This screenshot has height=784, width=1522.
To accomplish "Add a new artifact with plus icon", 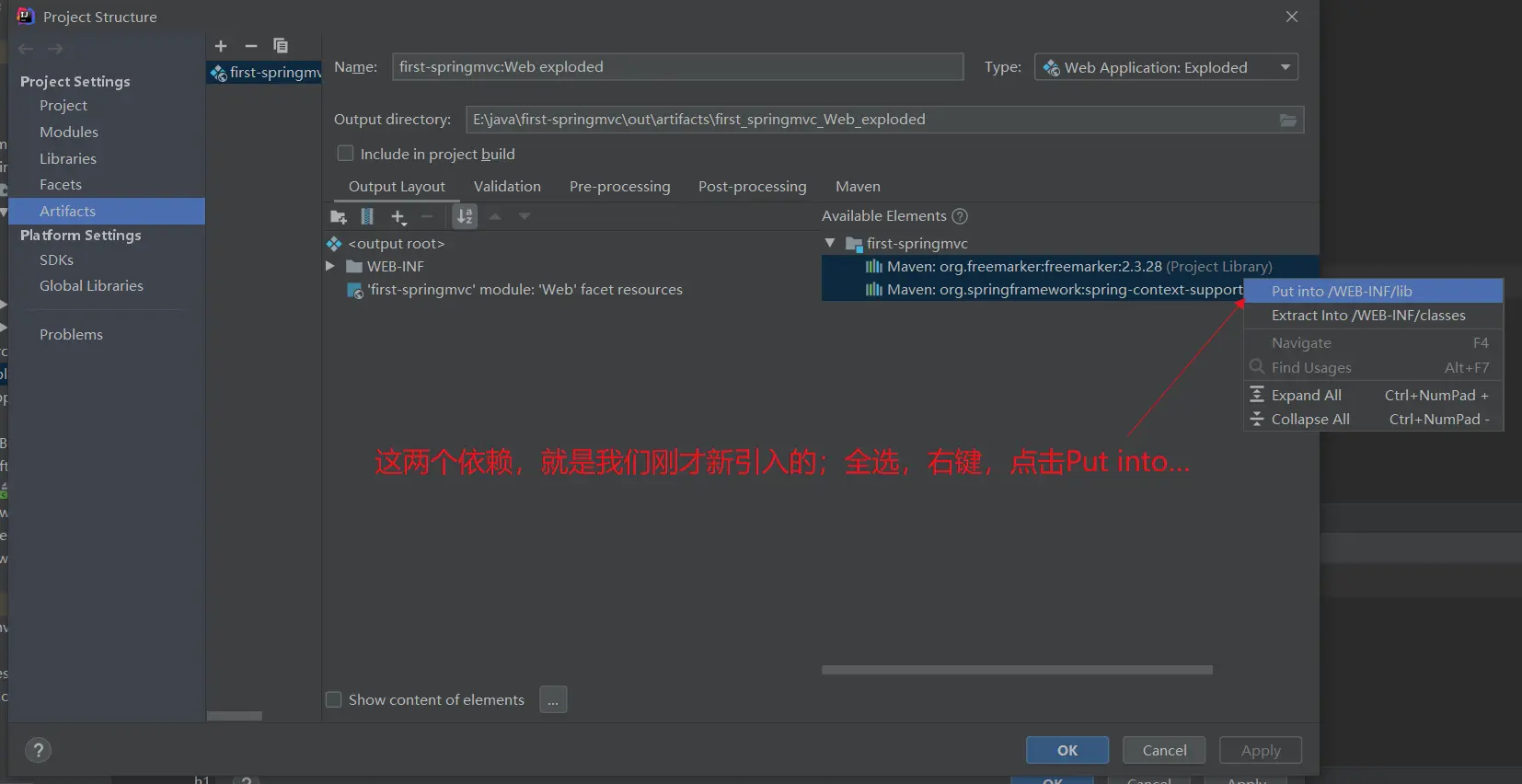I will 221,46.
